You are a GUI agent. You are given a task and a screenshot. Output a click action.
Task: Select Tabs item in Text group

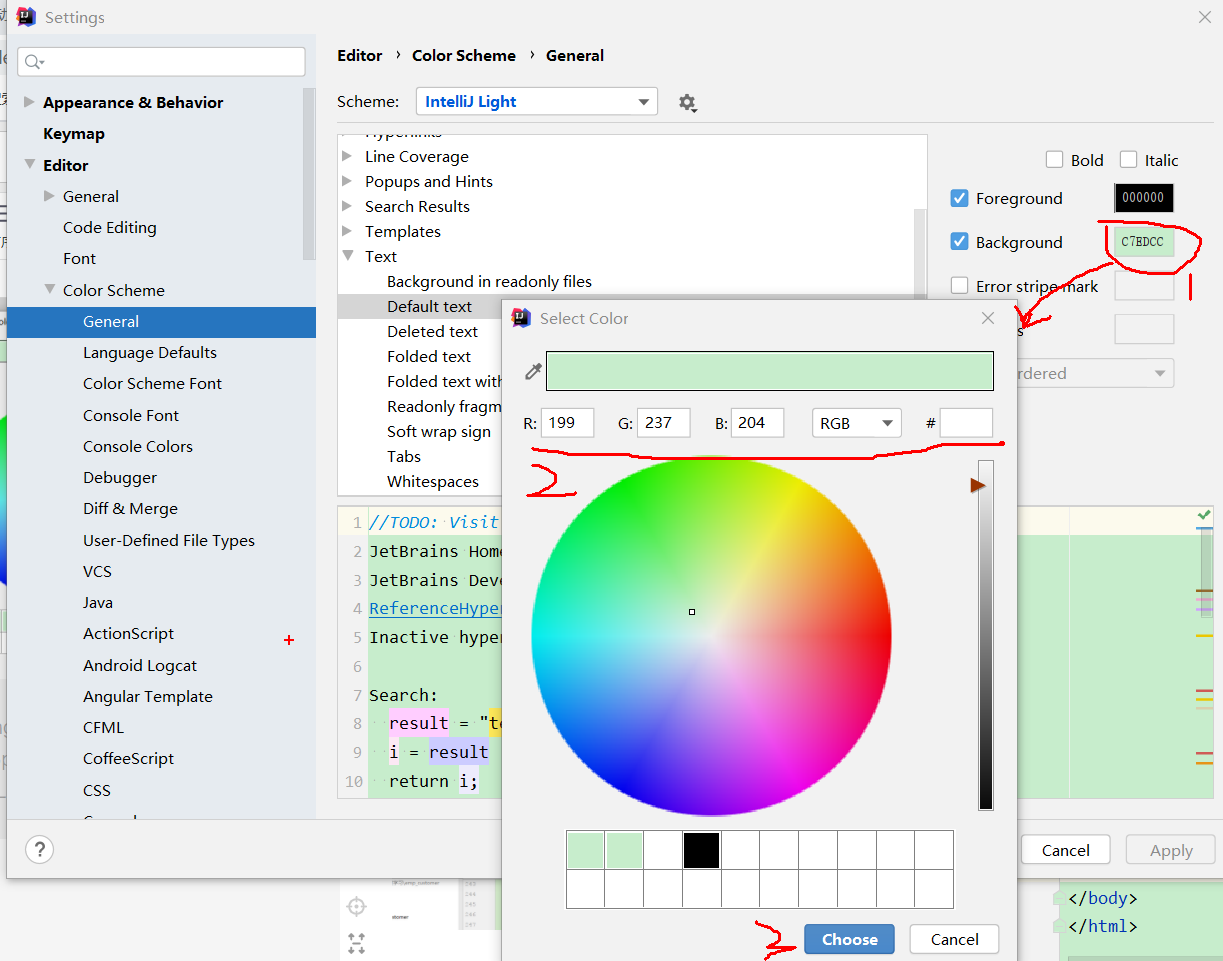(x=404, y=456)
